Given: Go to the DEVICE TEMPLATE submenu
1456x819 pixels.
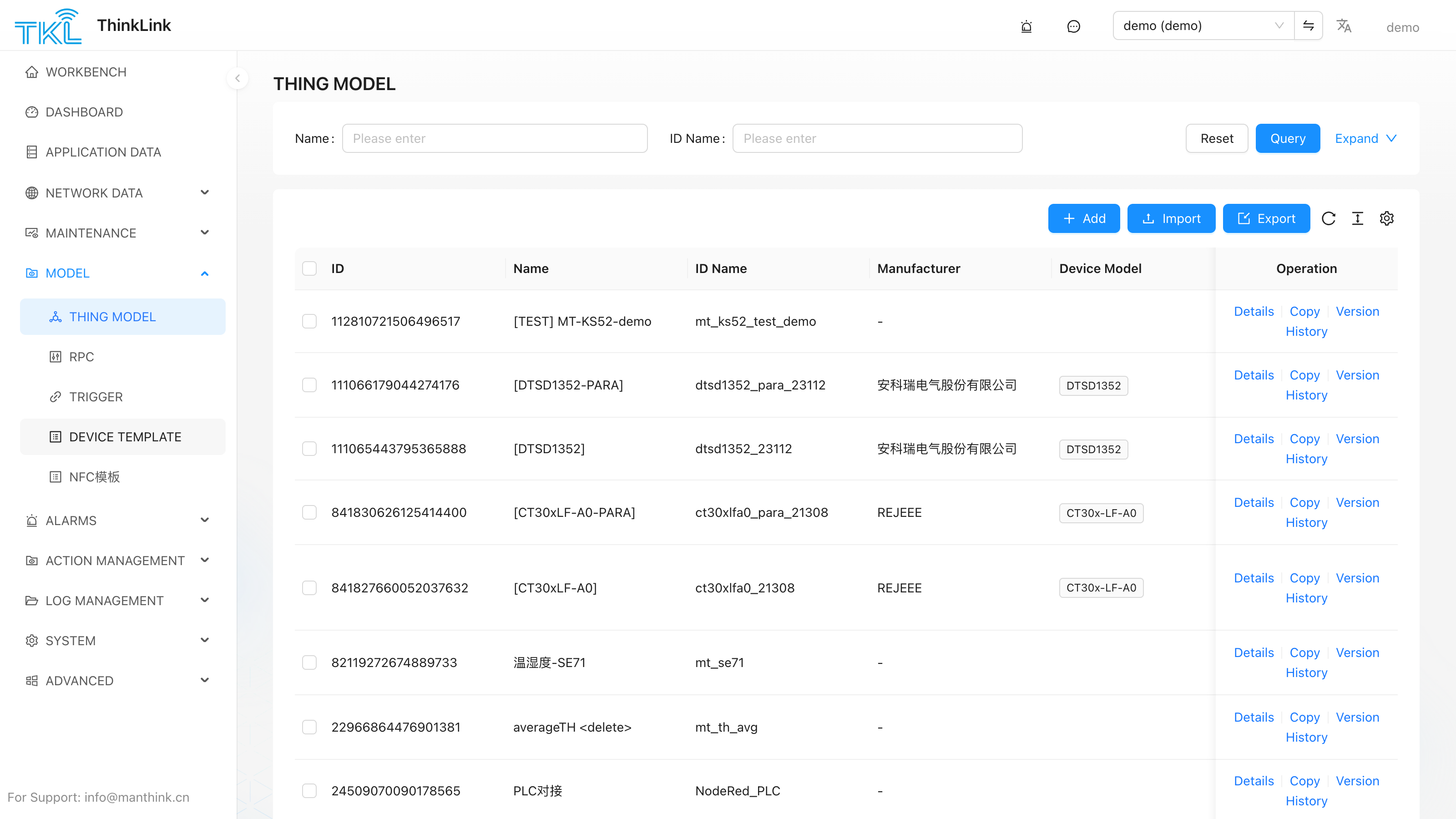Looking at the screenshot, I should (x=123, y=437).
